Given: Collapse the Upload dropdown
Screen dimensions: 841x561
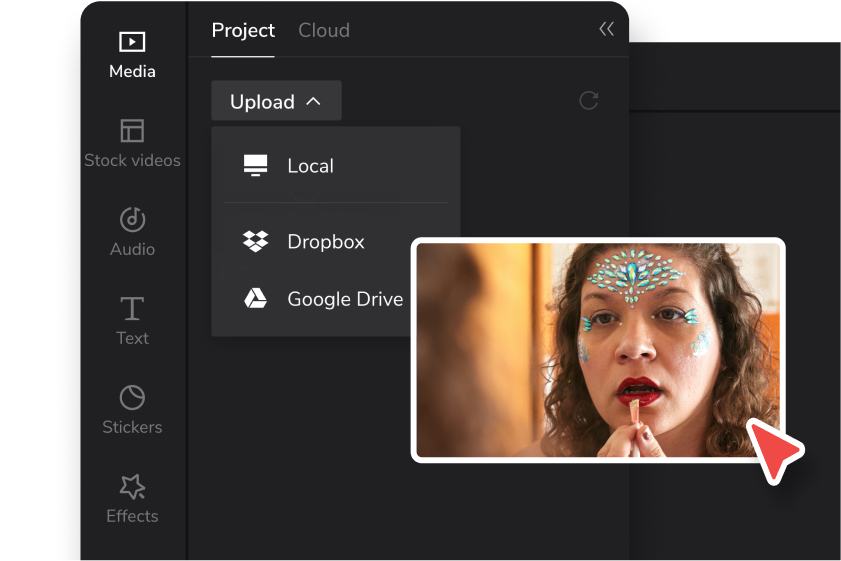Looking at the screenshot, I should pyautogui.click(x=276, y=101).
